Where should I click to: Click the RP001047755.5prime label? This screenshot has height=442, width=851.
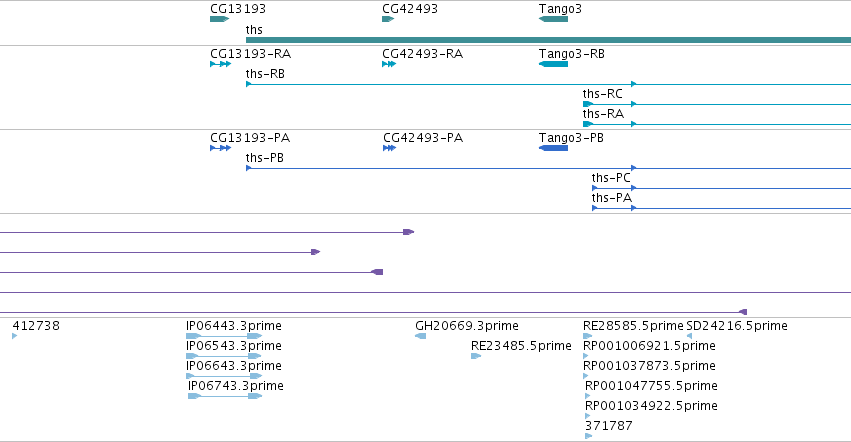(651, 386)
